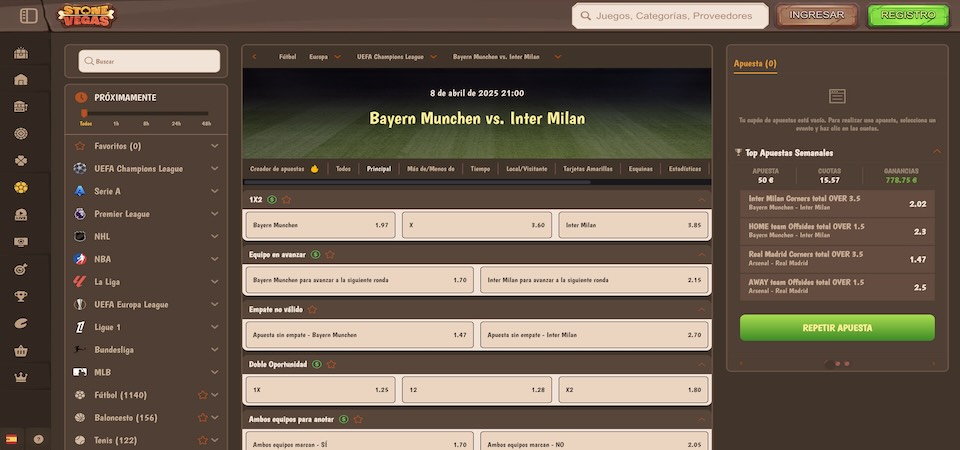Click the Próximamente time slider handle

click(x=84, y=113)
